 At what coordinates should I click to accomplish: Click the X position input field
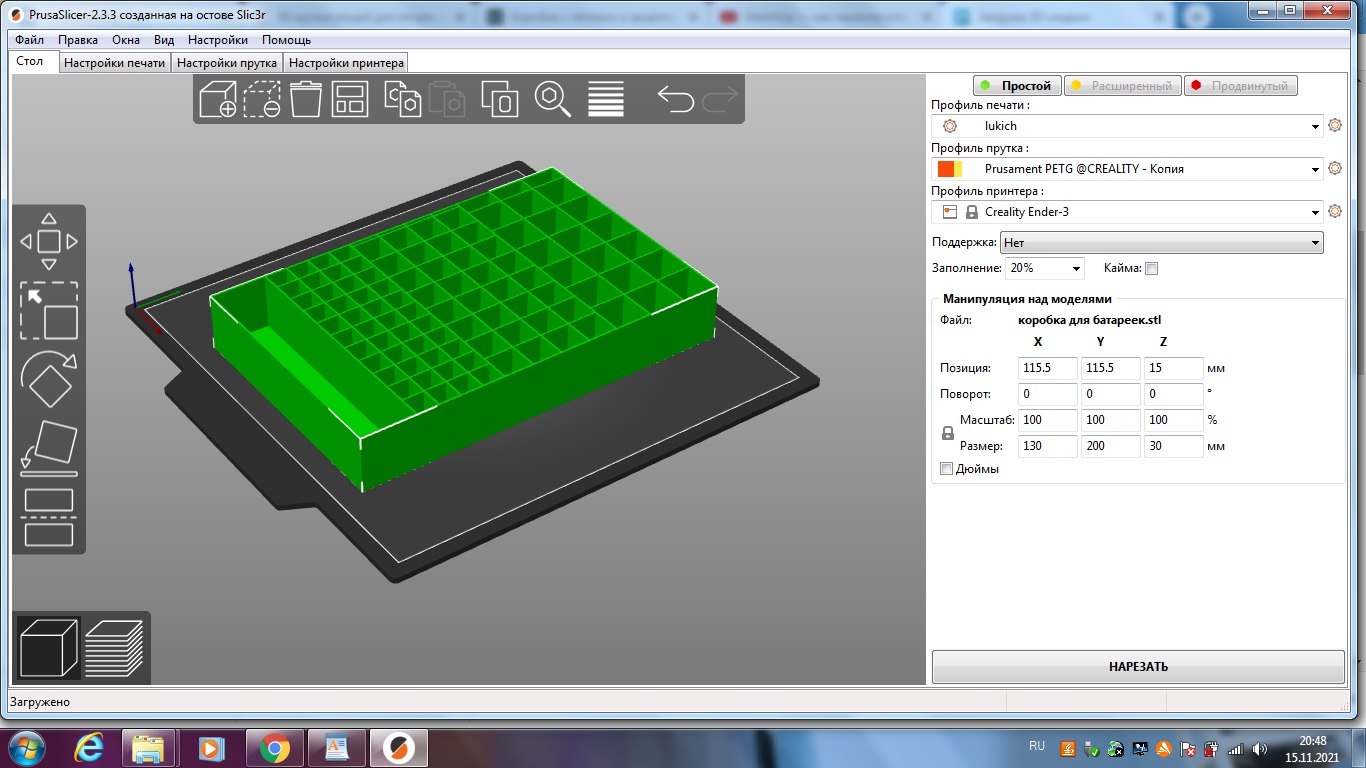[x=1048, y=368]
